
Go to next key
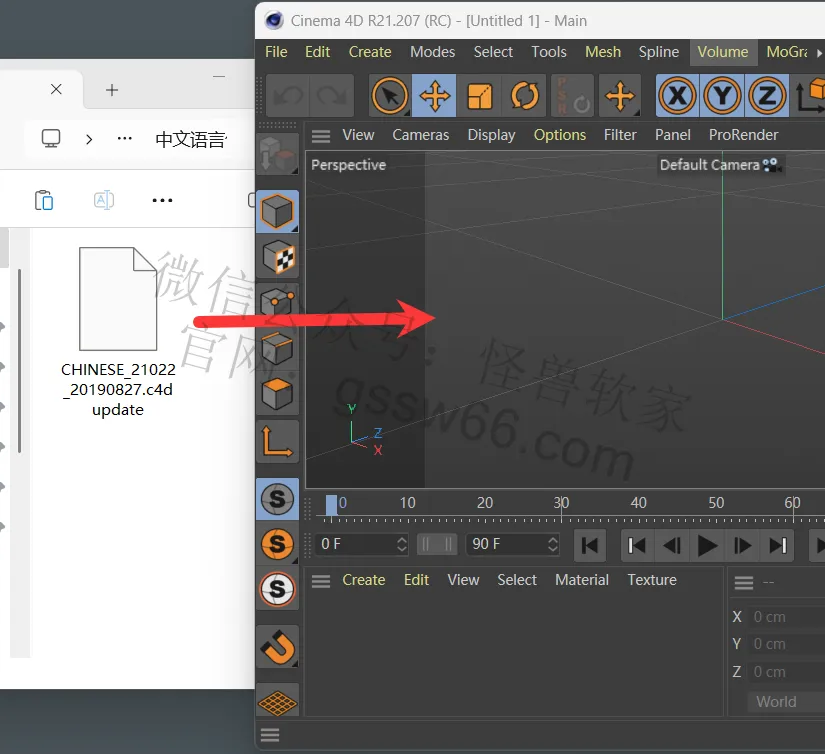coord(778,546)
